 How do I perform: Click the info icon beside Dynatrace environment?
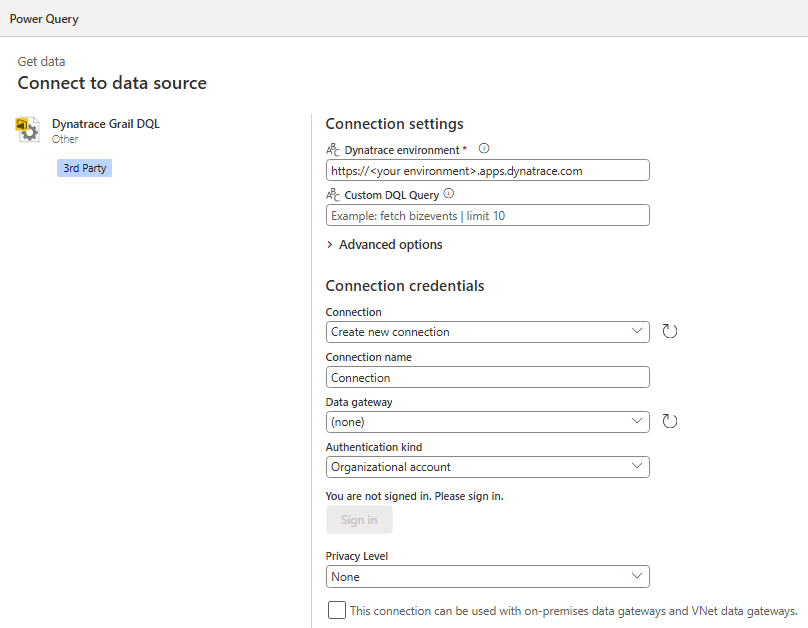click(x=484, y=148)
